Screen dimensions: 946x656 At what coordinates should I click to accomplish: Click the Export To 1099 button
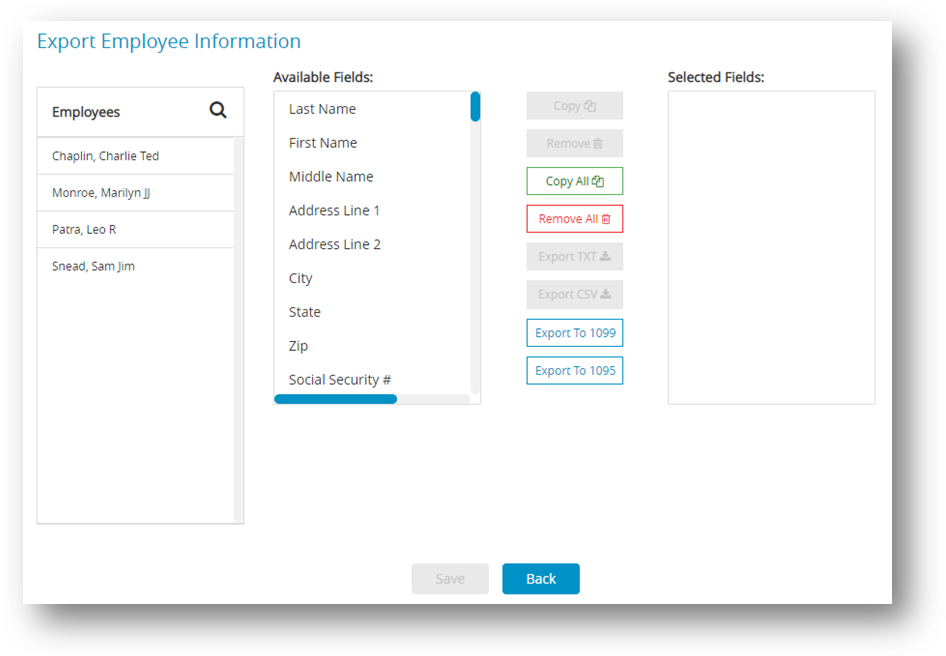click(574, 332)
